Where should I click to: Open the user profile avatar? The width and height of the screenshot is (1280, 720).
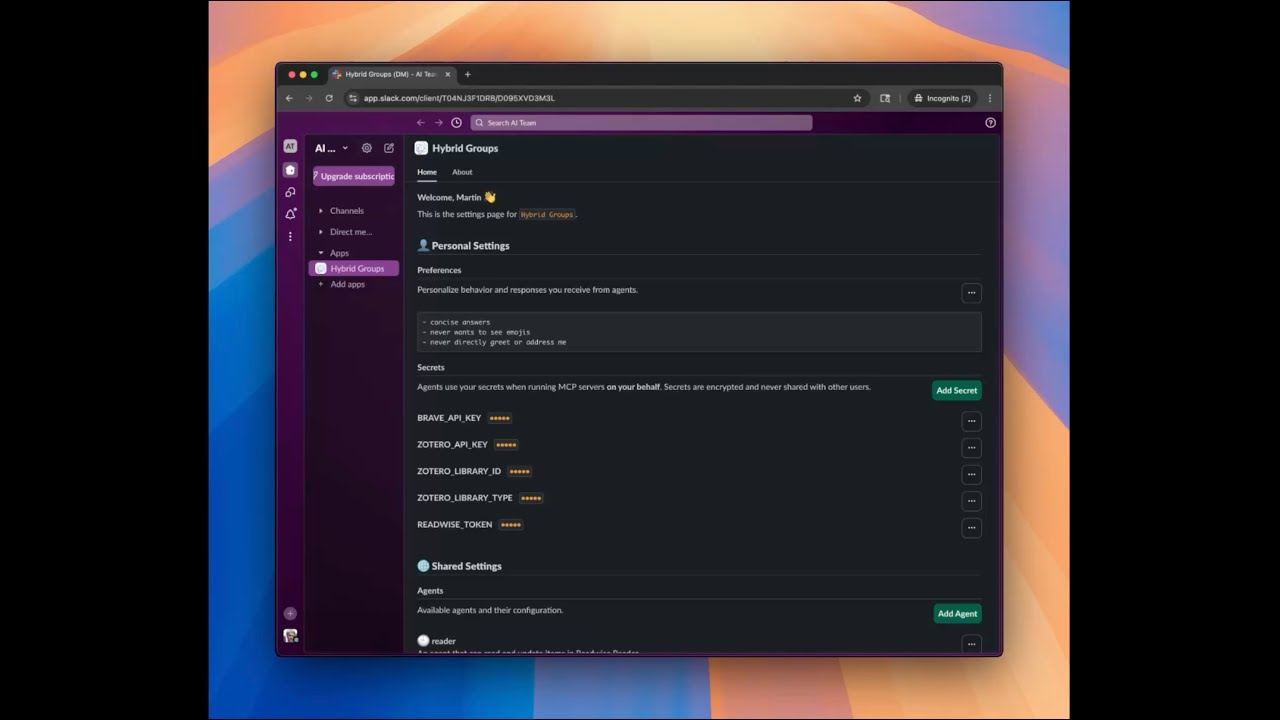coord(290,636)
